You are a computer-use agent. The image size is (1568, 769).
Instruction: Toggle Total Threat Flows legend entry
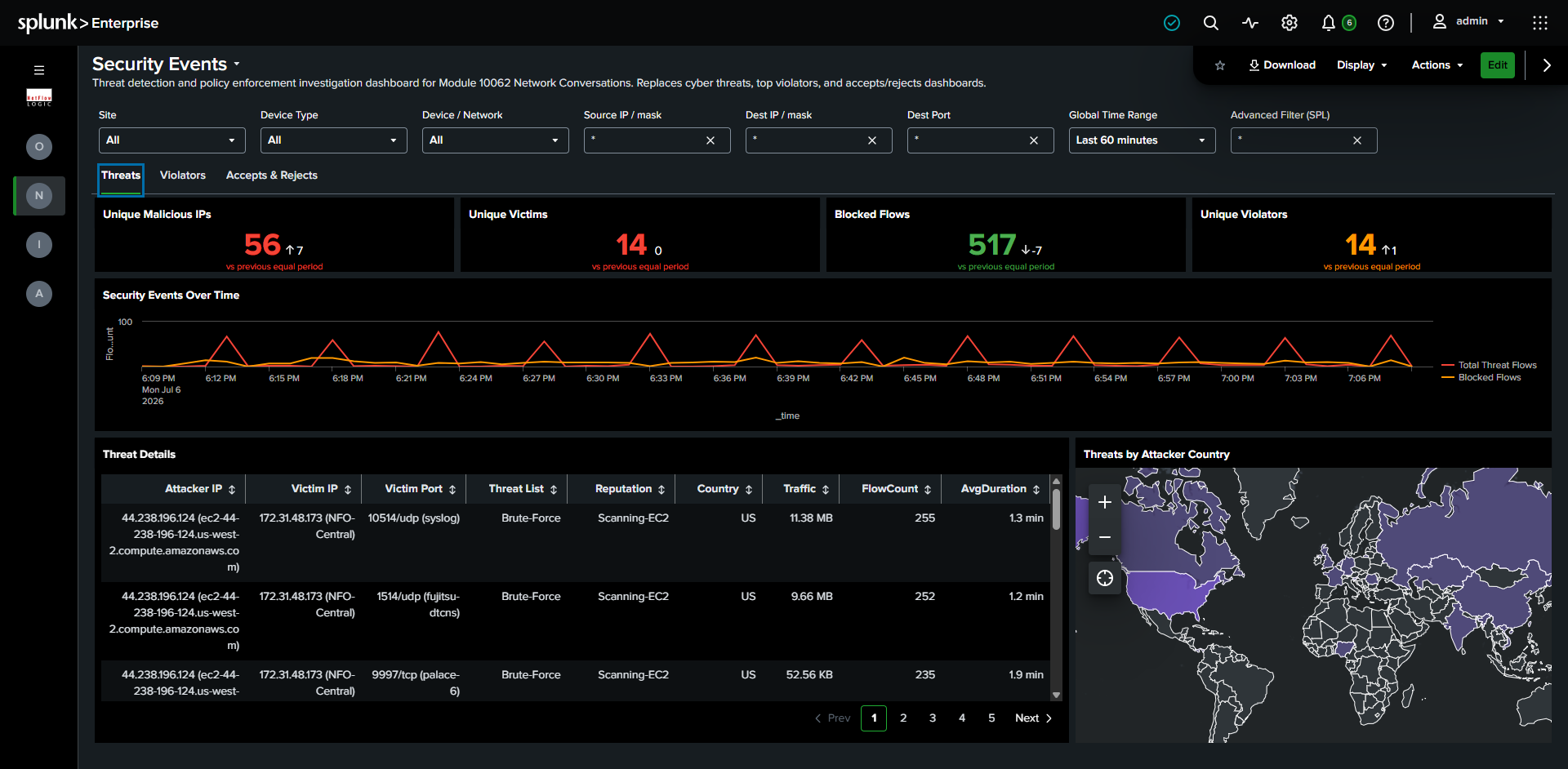click(1490, 365)
